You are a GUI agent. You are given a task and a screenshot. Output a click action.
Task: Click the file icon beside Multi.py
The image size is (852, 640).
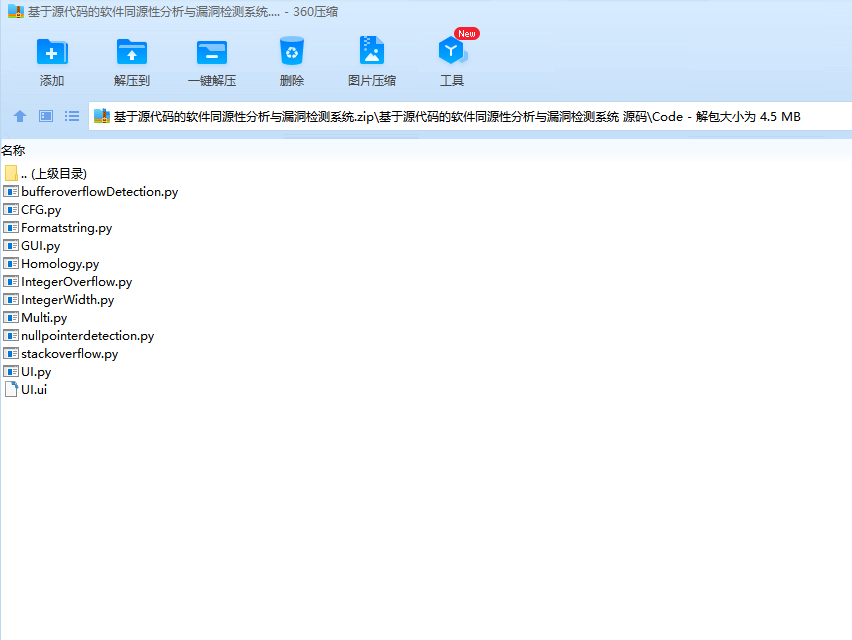point(11,317)
